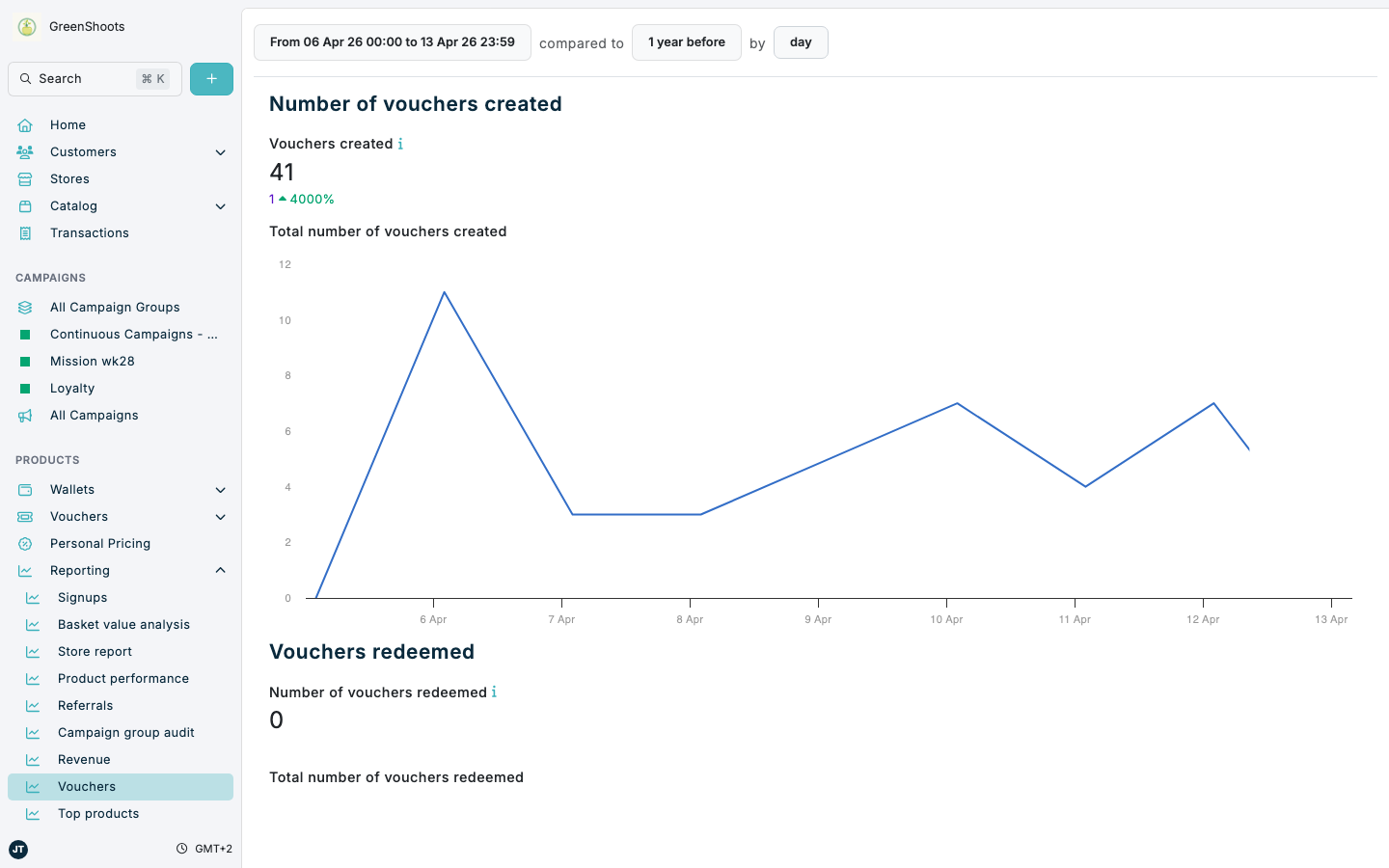1389x868 pixels.
Task: Change comparison period via 1 year before button
Action: click(x=686, y=41)
